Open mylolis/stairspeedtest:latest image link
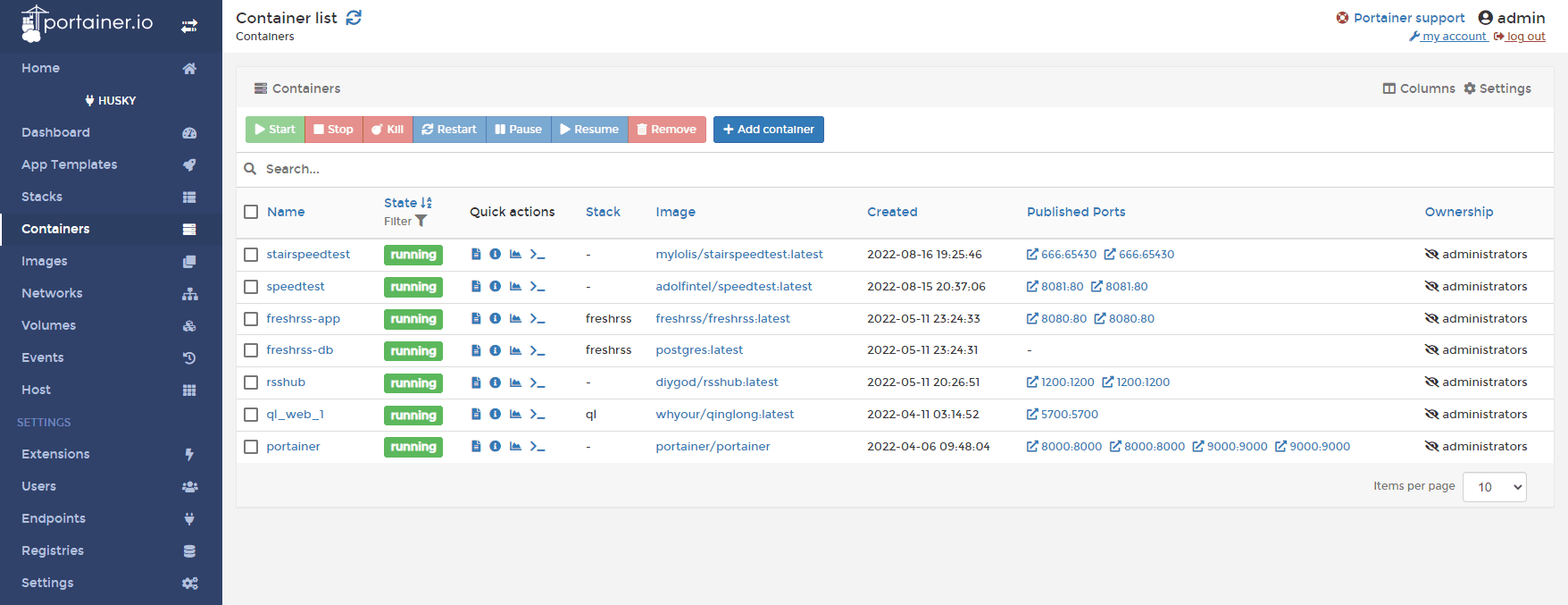Image resolution: width=1568 pixels, height=605 pixels. tap(739, 255)
